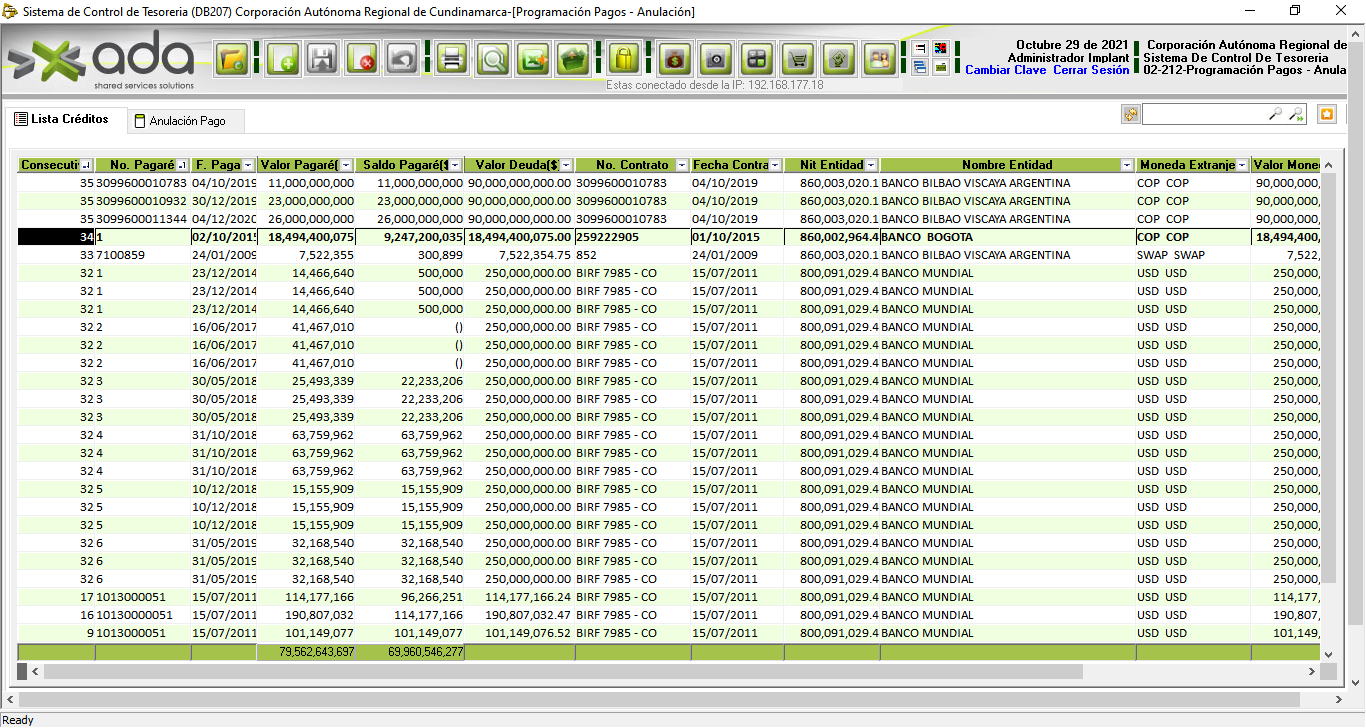This screenshot has width=1366, height=728.
Task: Undo changes with the curved arrow icon
Action: point(402,59)
